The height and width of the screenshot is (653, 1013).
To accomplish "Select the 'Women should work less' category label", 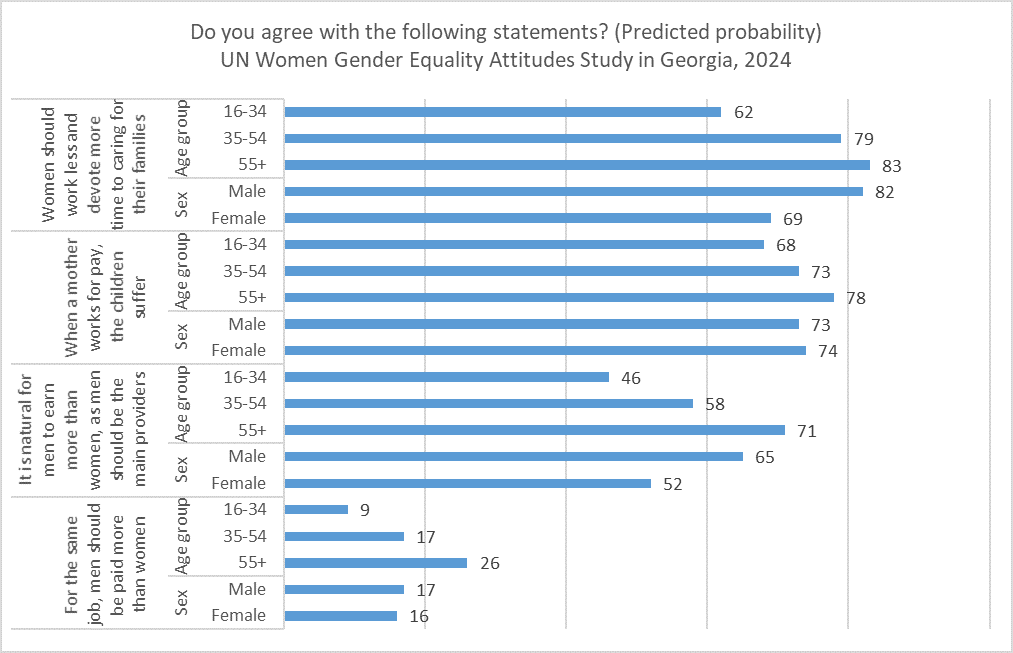I will point(95,165).
